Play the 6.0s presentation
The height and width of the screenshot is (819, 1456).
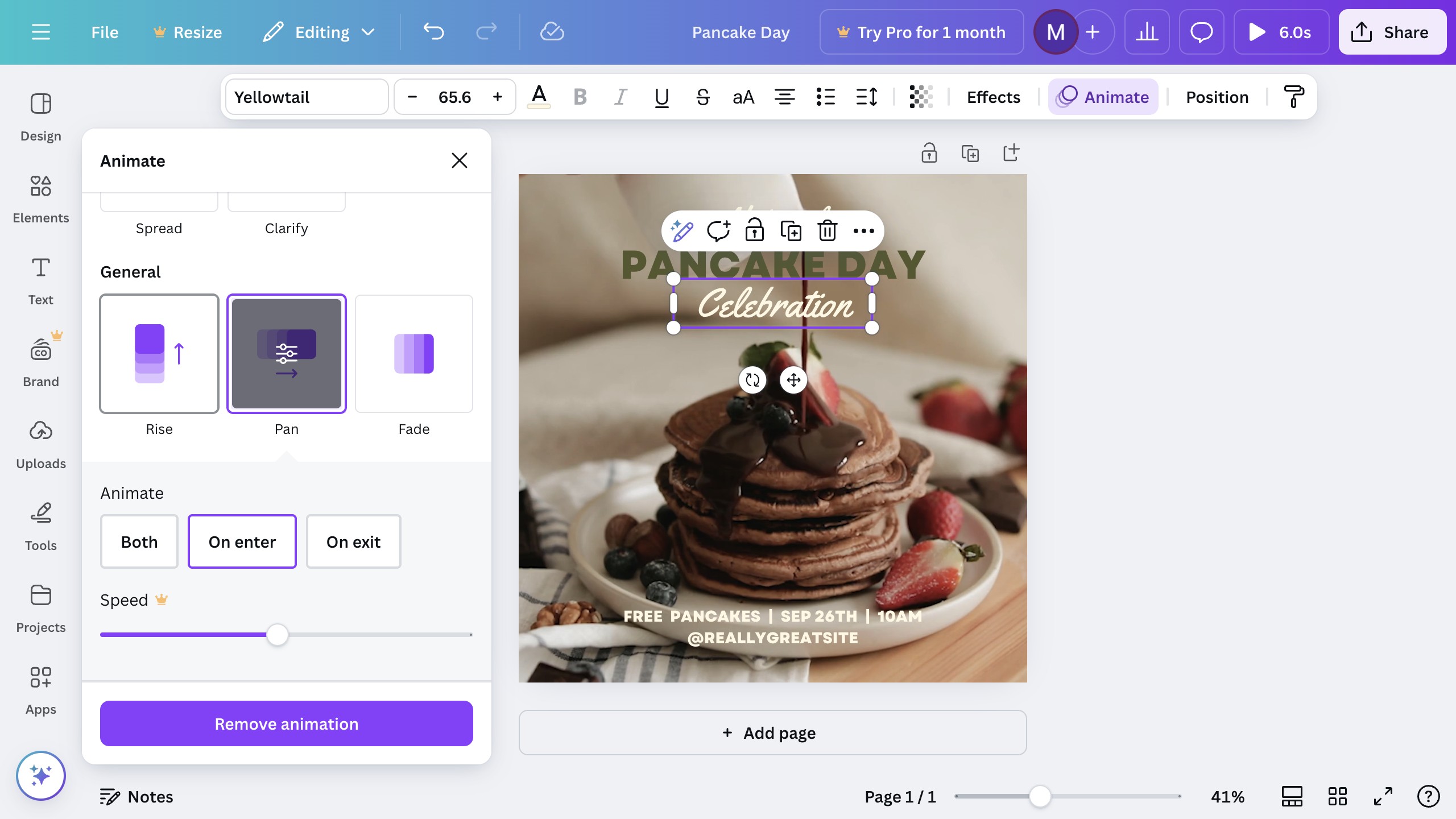click(x=1281, y=32)
